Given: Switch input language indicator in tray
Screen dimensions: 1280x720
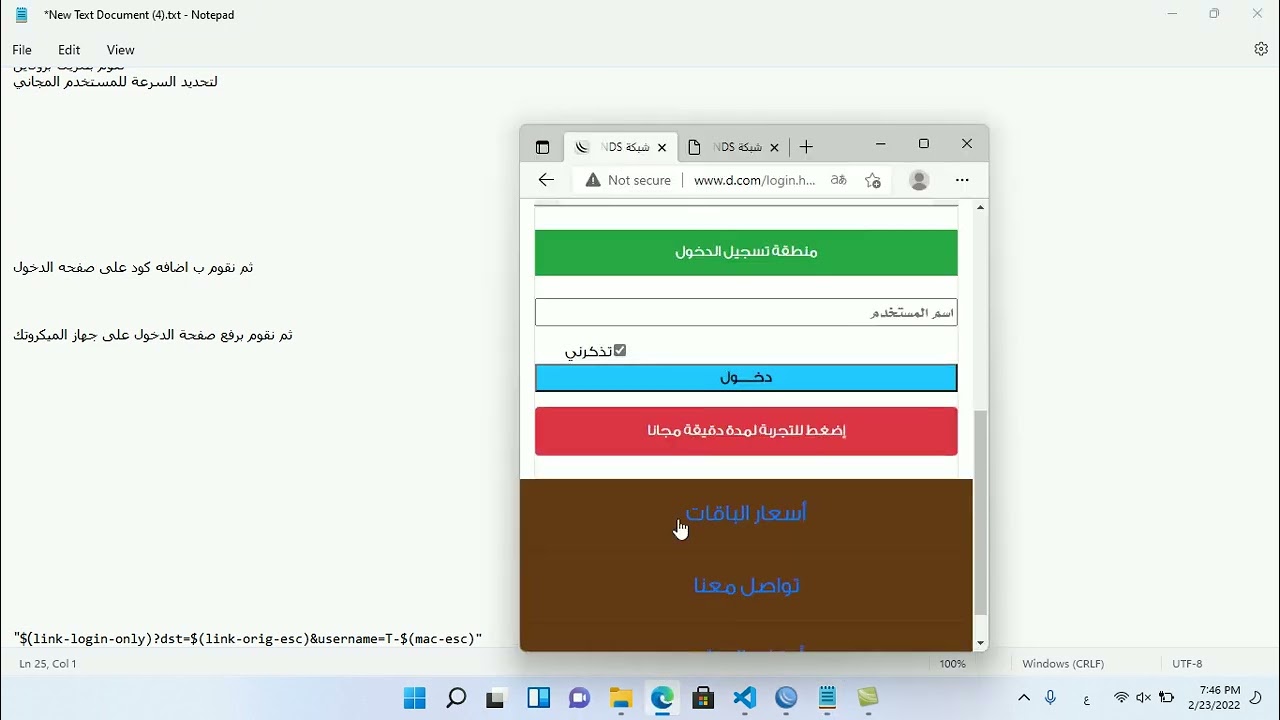Looking at the screenshot, I should (x=1086, y=698).
